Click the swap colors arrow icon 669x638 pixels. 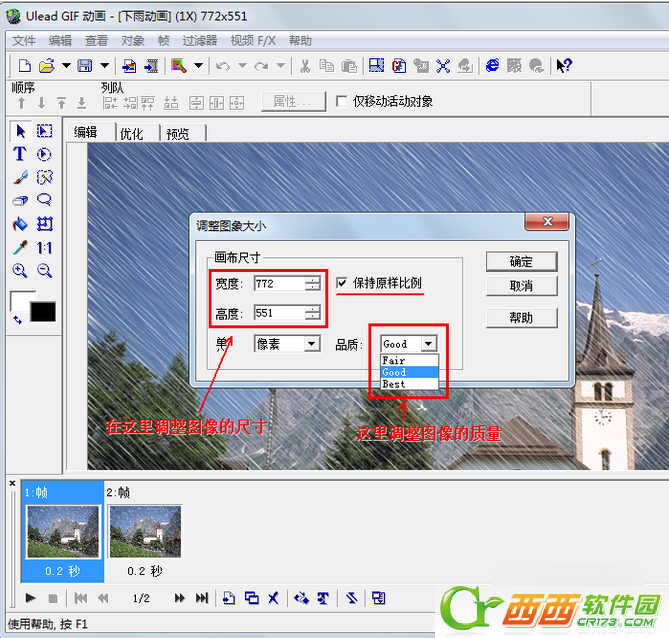(x=17, y=320)
